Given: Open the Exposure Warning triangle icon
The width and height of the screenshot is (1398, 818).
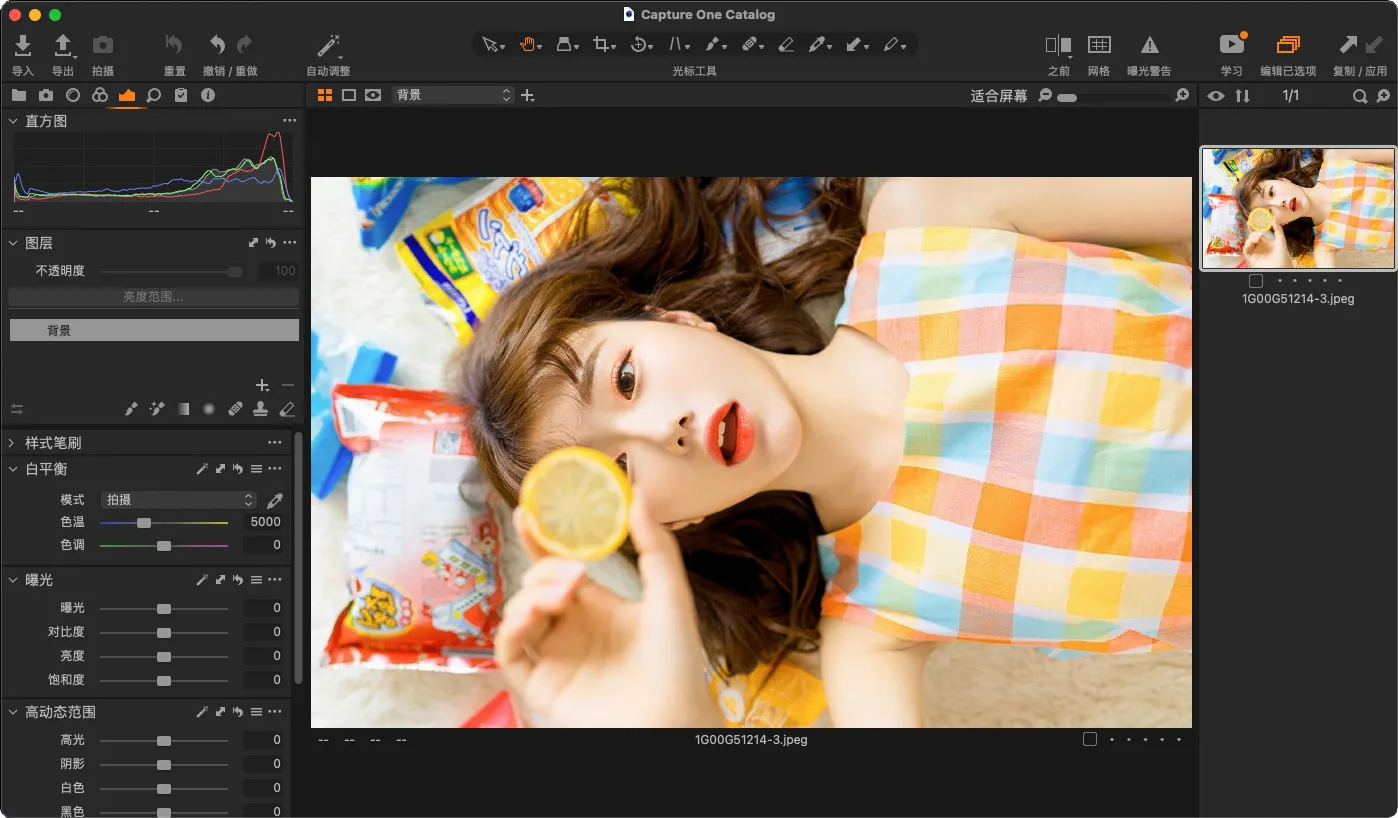Looking at the screenshot, I should (x=1149, y=45).
